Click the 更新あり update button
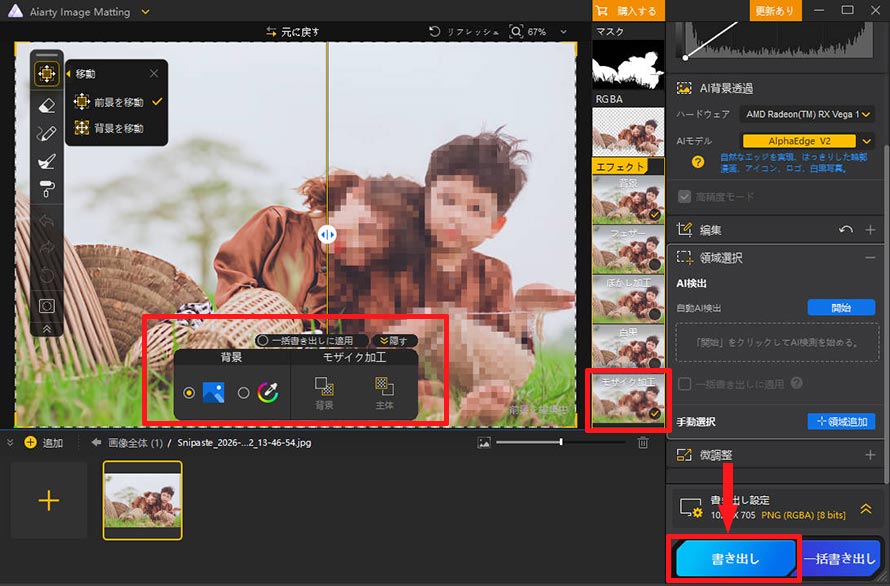 (774, 11)
